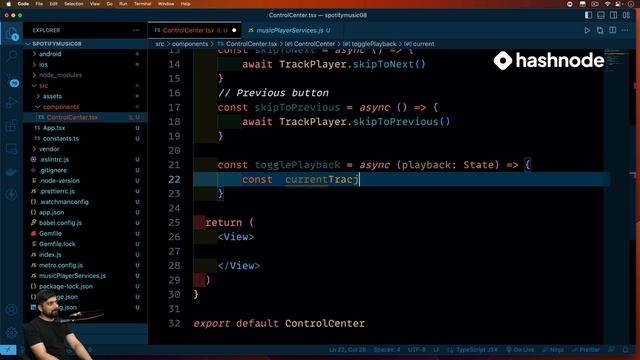The height and width of the screenshot is (360, 640).
Task: Open the Run and Debug view
Action: 11,103
